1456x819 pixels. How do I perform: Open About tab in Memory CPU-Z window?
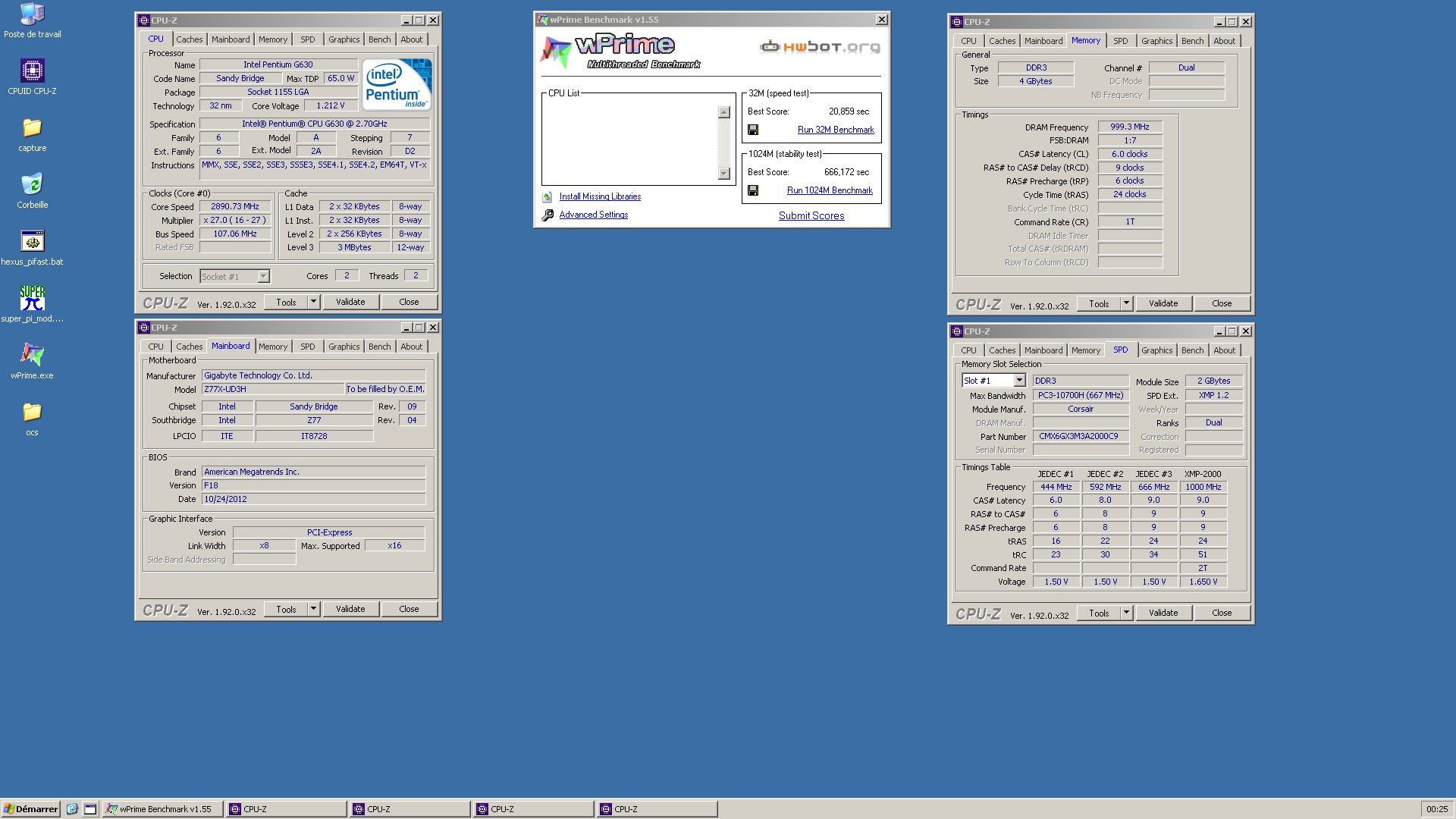pos(1224,41)
